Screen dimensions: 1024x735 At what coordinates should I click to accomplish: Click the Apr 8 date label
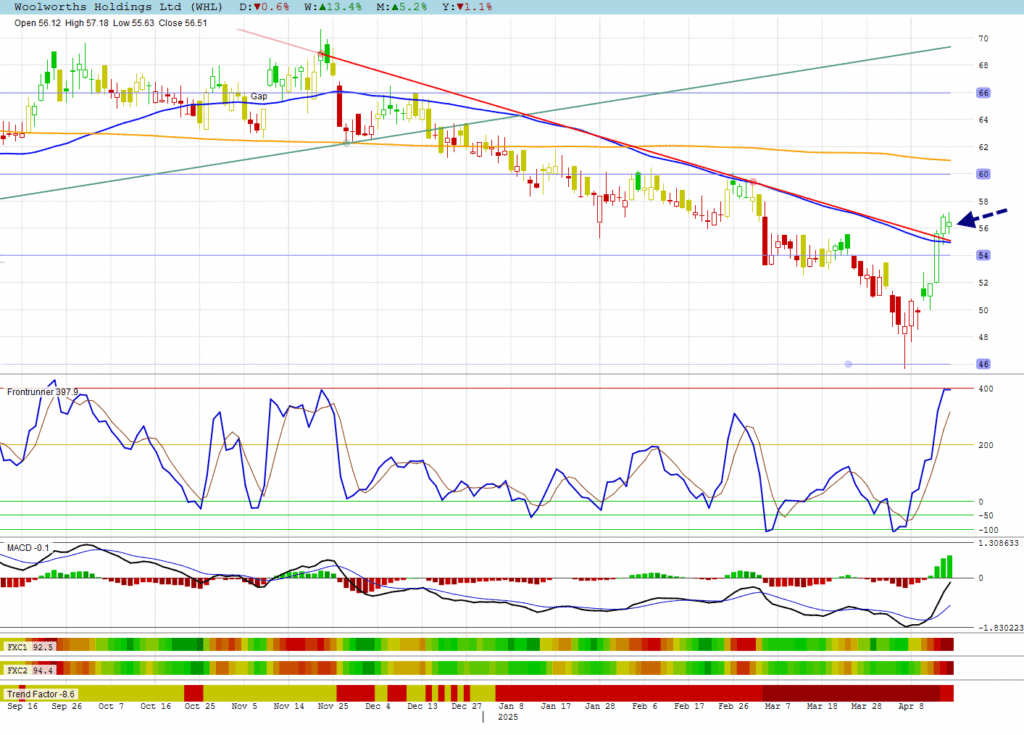click(911, 706)
